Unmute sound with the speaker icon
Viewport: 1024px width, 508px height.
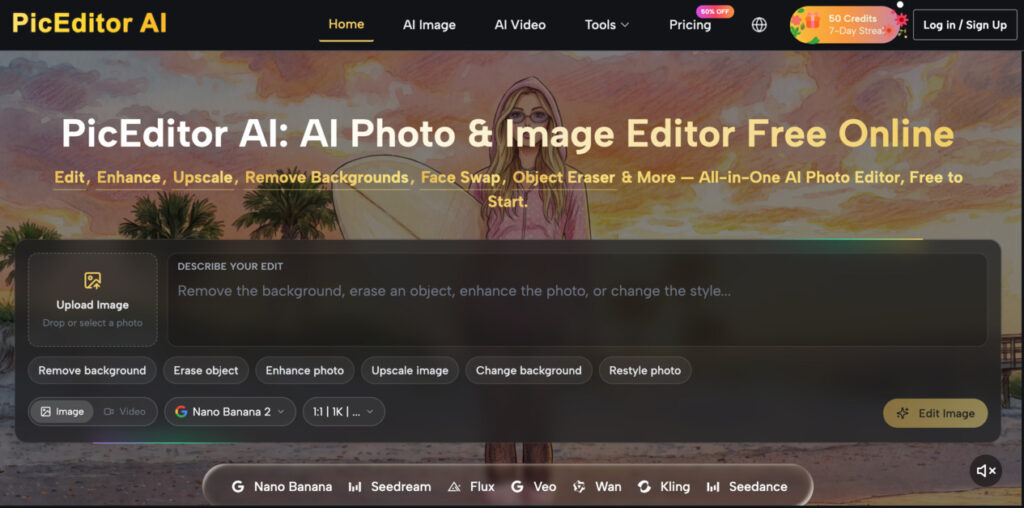pyautogui.click(x=985, y=471)
